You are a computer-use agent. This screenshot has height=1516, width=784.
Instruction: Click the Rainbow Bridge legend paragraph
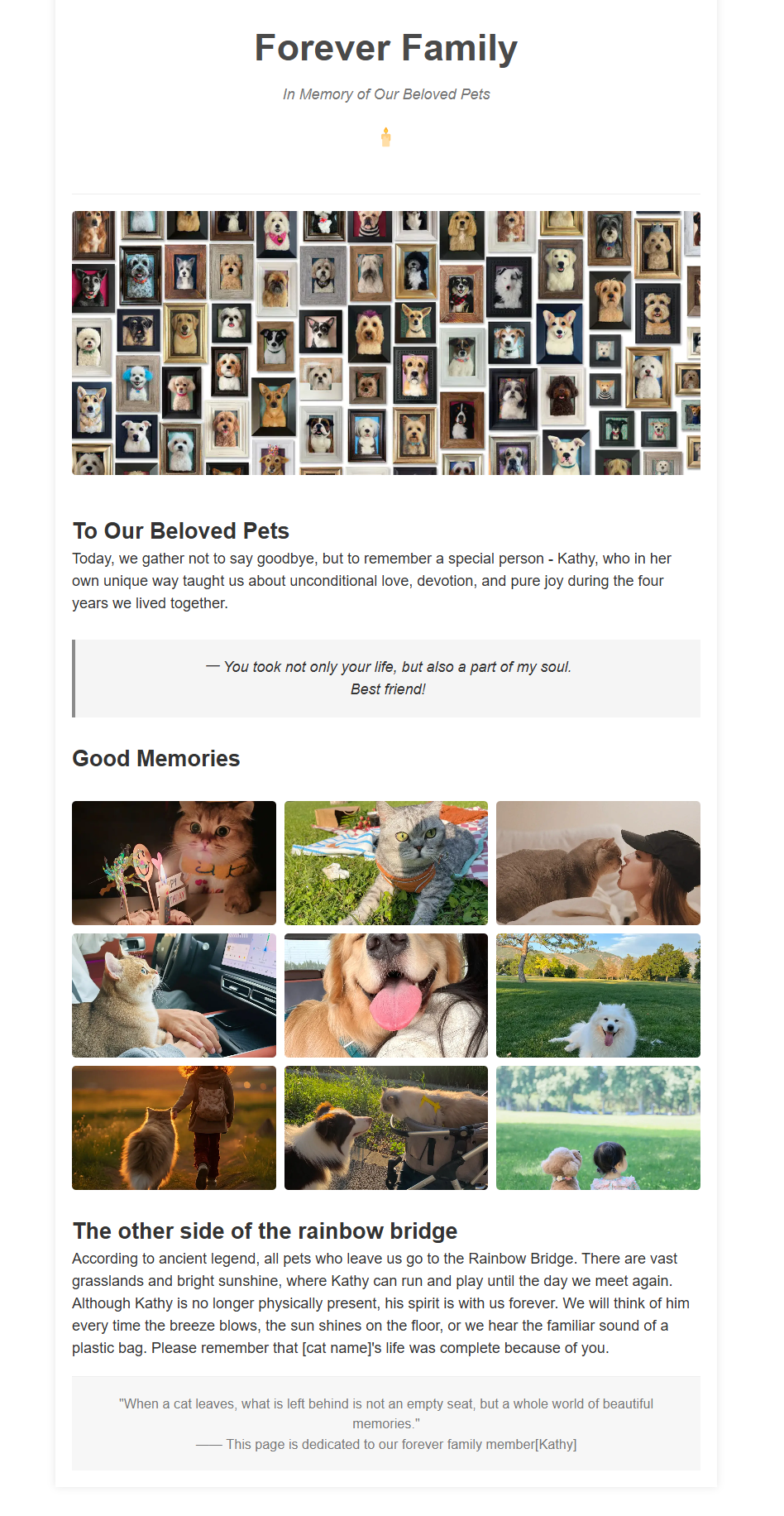click(381, 1303)
